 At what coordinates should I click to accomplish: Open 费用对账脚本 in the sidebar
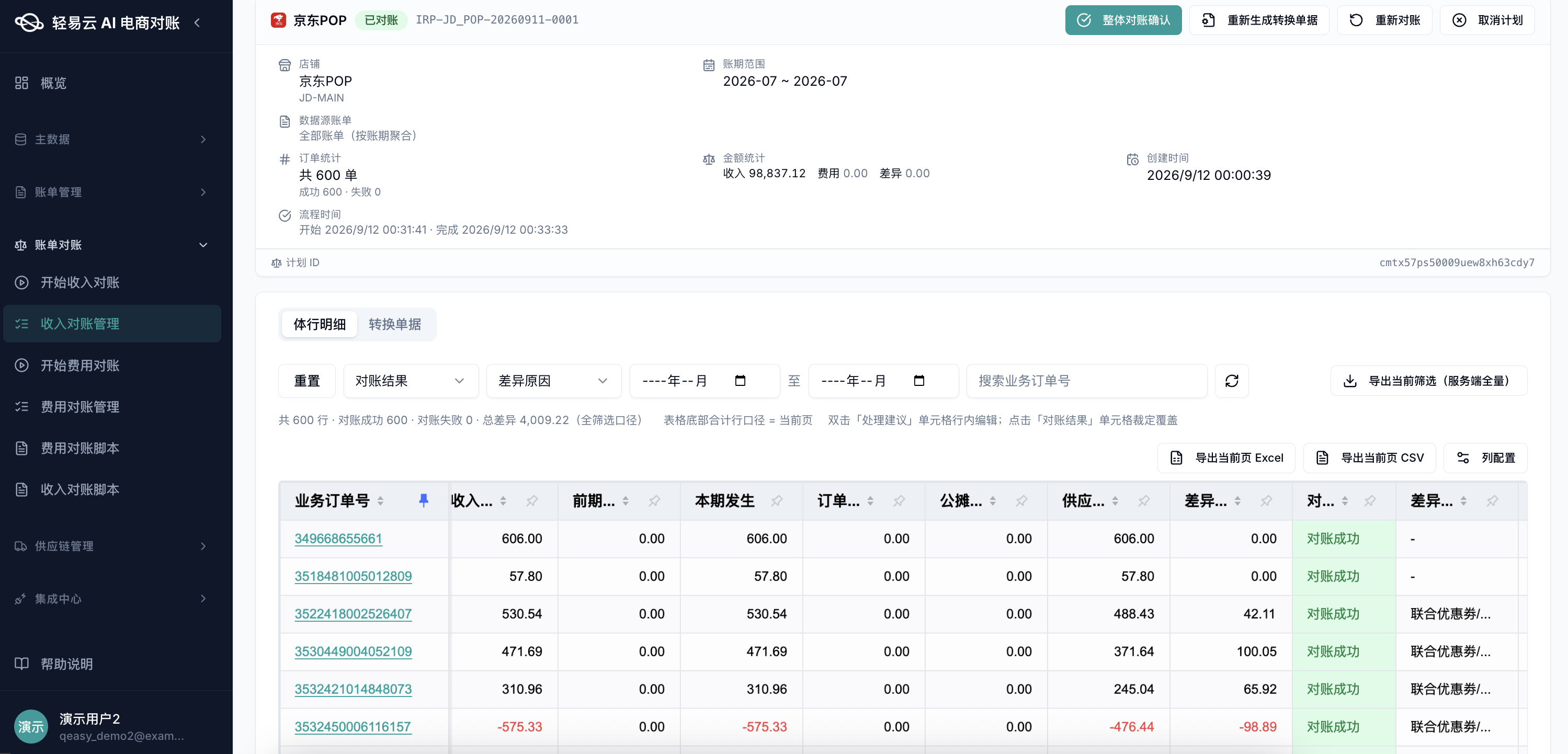point(112,448)
